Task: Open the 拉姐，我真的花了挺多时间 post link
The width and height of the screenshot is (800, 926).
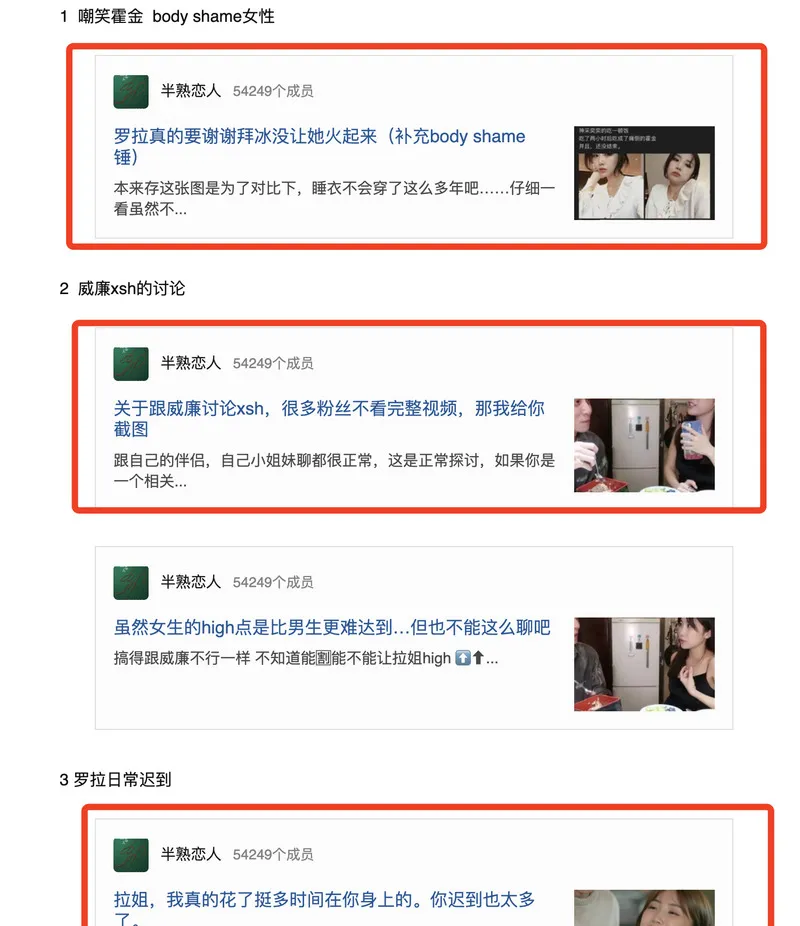Action: point(324,909)
